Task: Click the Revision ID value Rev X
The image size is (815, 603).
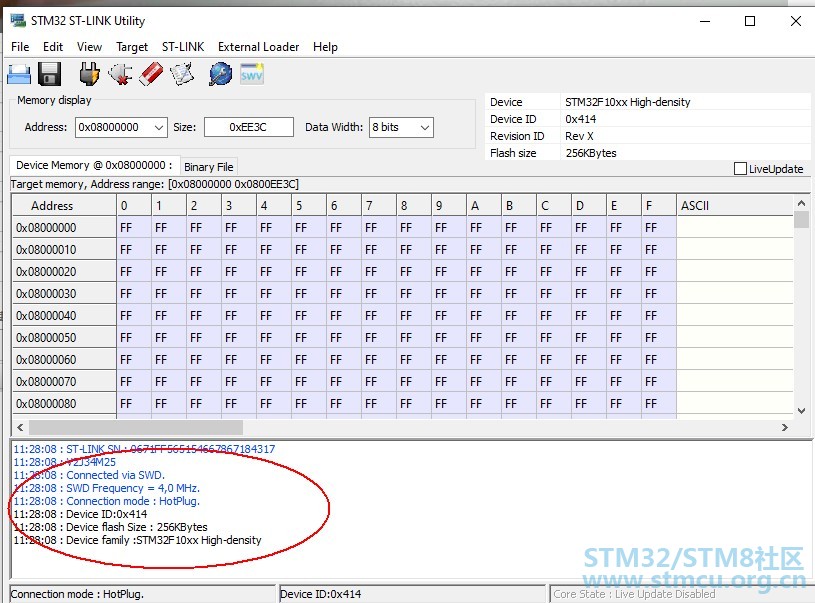Action: coord(579,136)
